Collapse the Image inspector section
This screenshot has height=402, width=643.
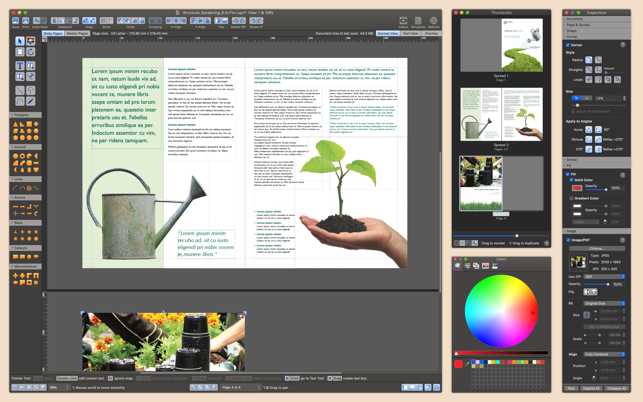click(x=596, y=231)
